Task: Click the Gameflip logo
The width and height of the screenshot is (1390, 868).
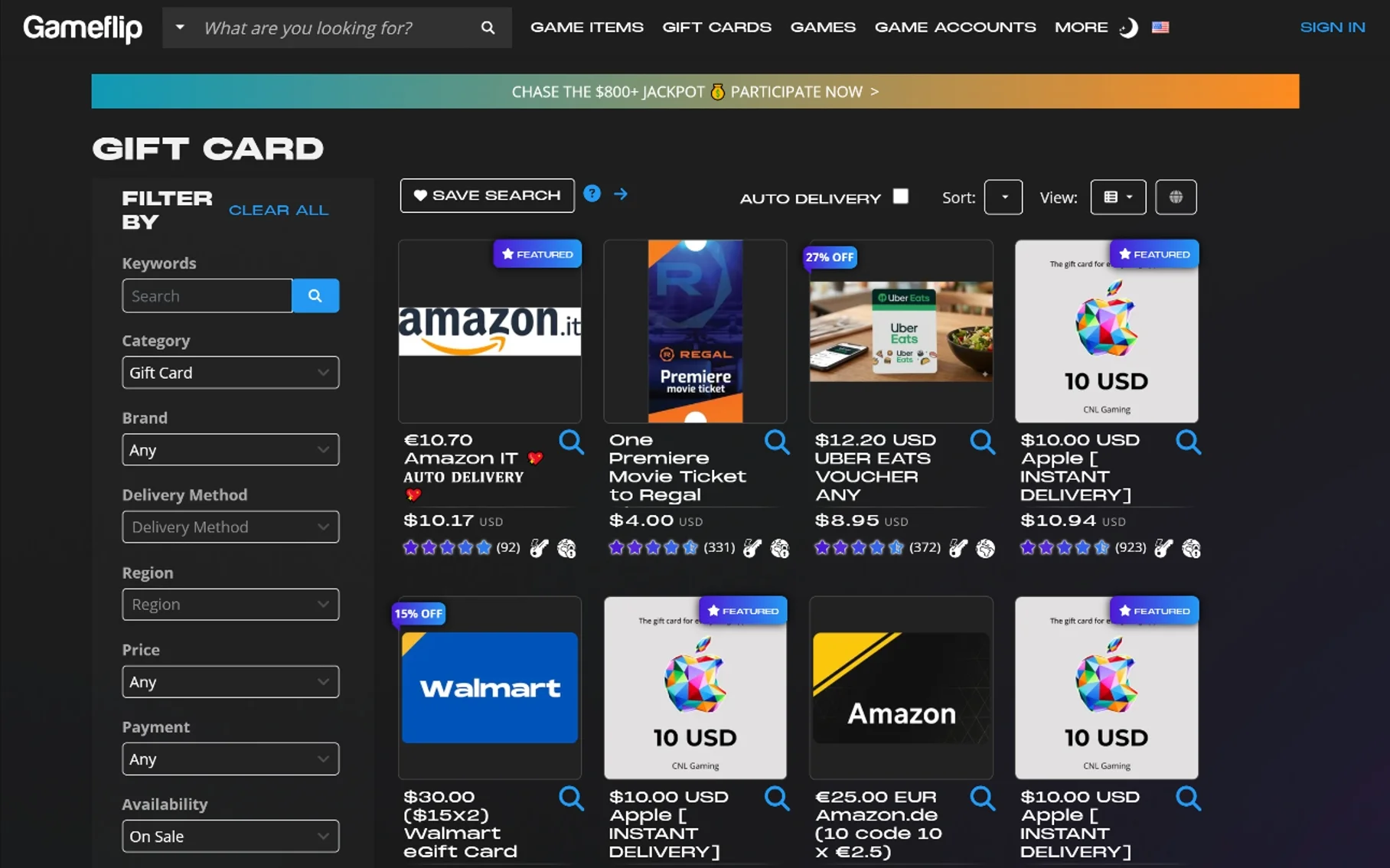Action: click(x=83, y=28)
